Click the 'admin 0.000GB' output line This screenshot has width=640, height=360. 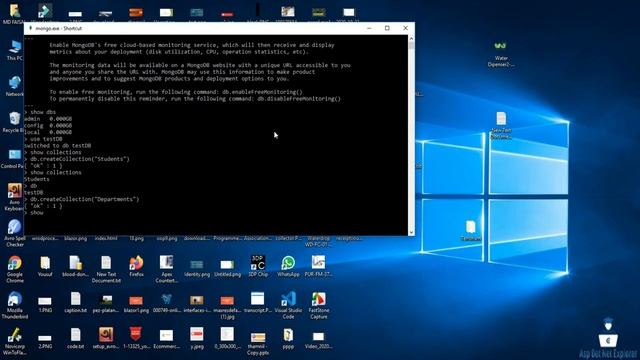48,119
